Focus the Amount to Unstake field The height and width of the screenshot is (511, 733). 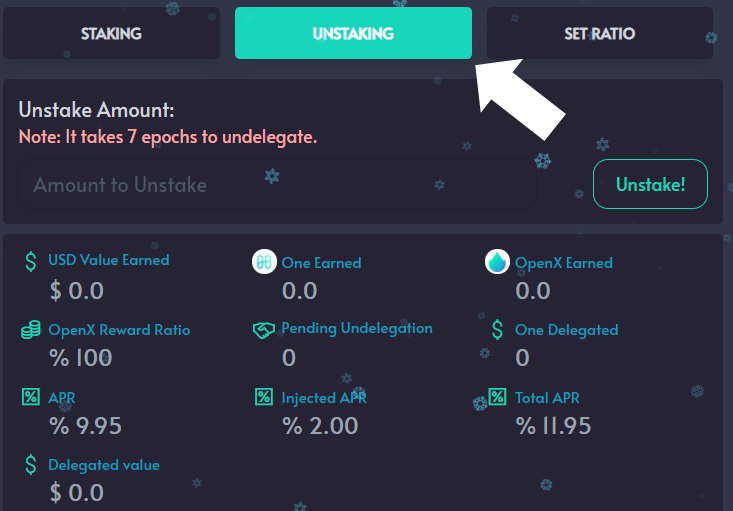pyautogui.click(x=277, y=184)
